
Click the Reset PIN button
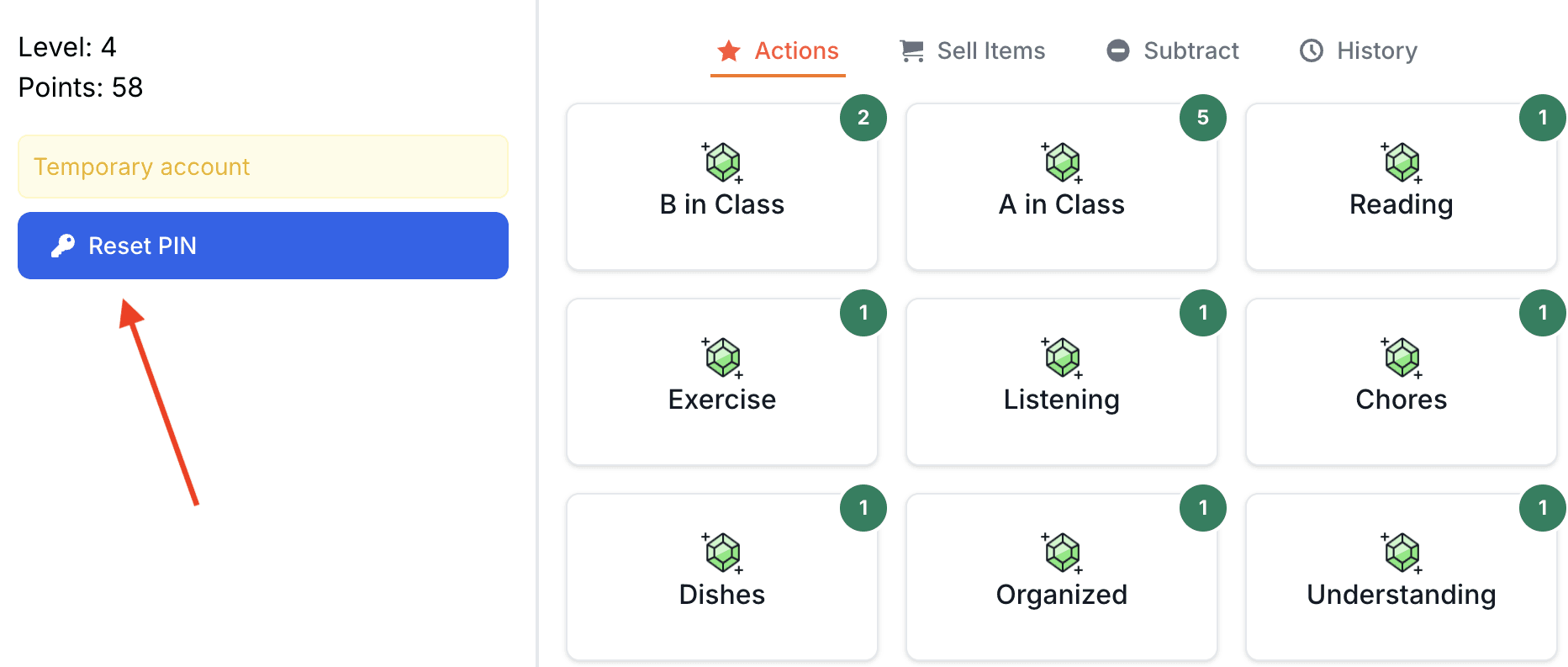click(x=263, y=246)
